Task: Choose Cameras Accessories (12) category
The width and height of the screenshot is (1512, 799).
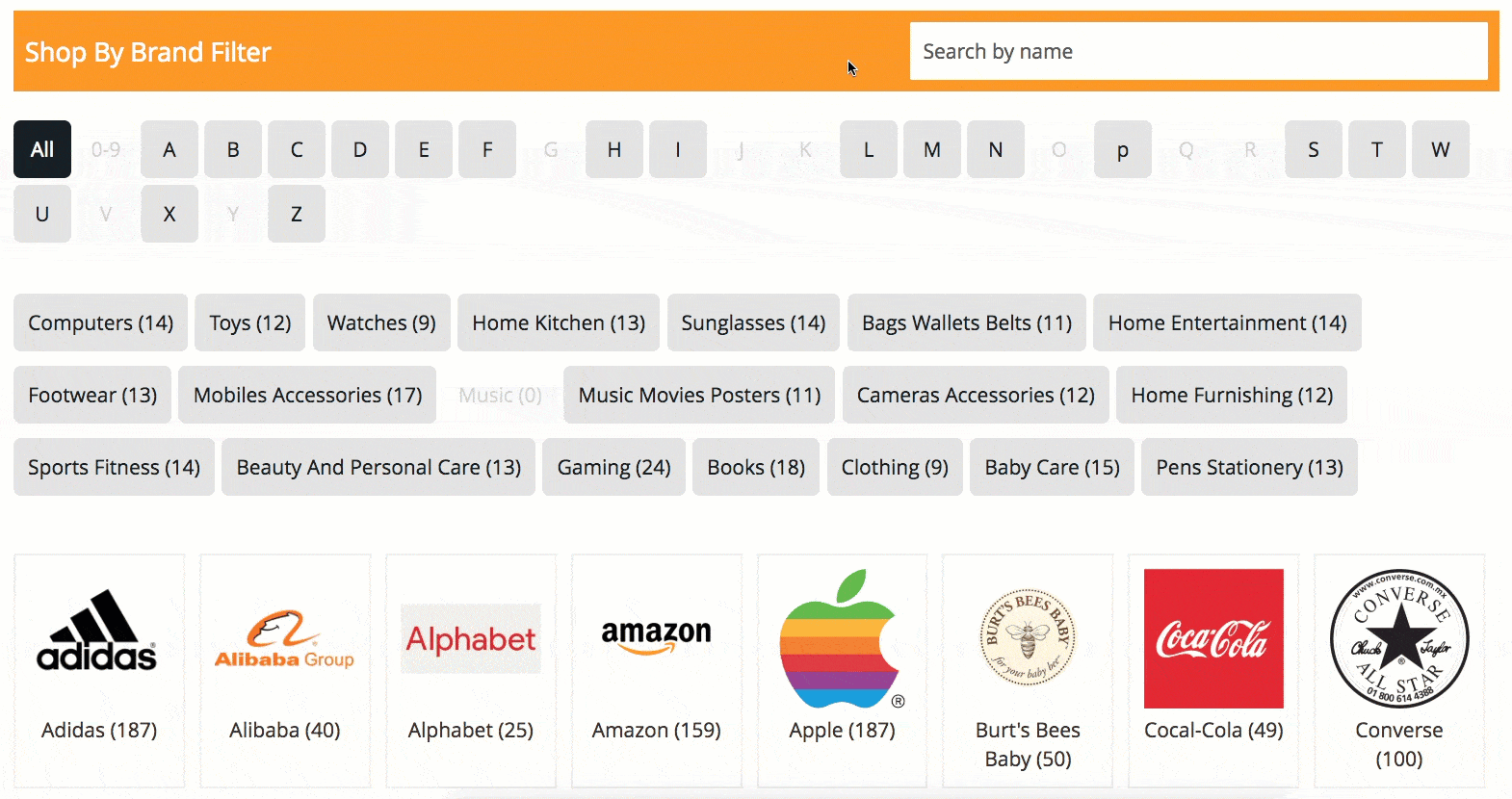Action: tap(976, 395)
